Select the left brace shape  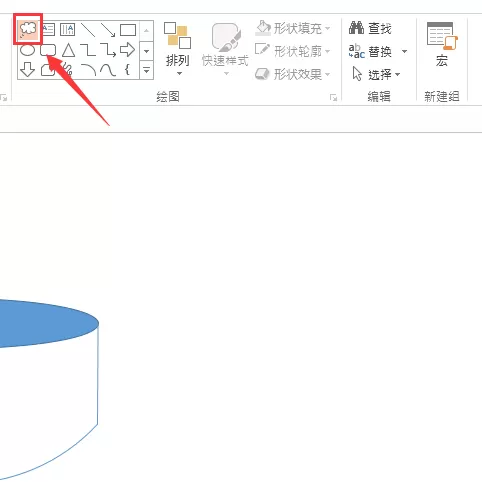click(127, 70)
